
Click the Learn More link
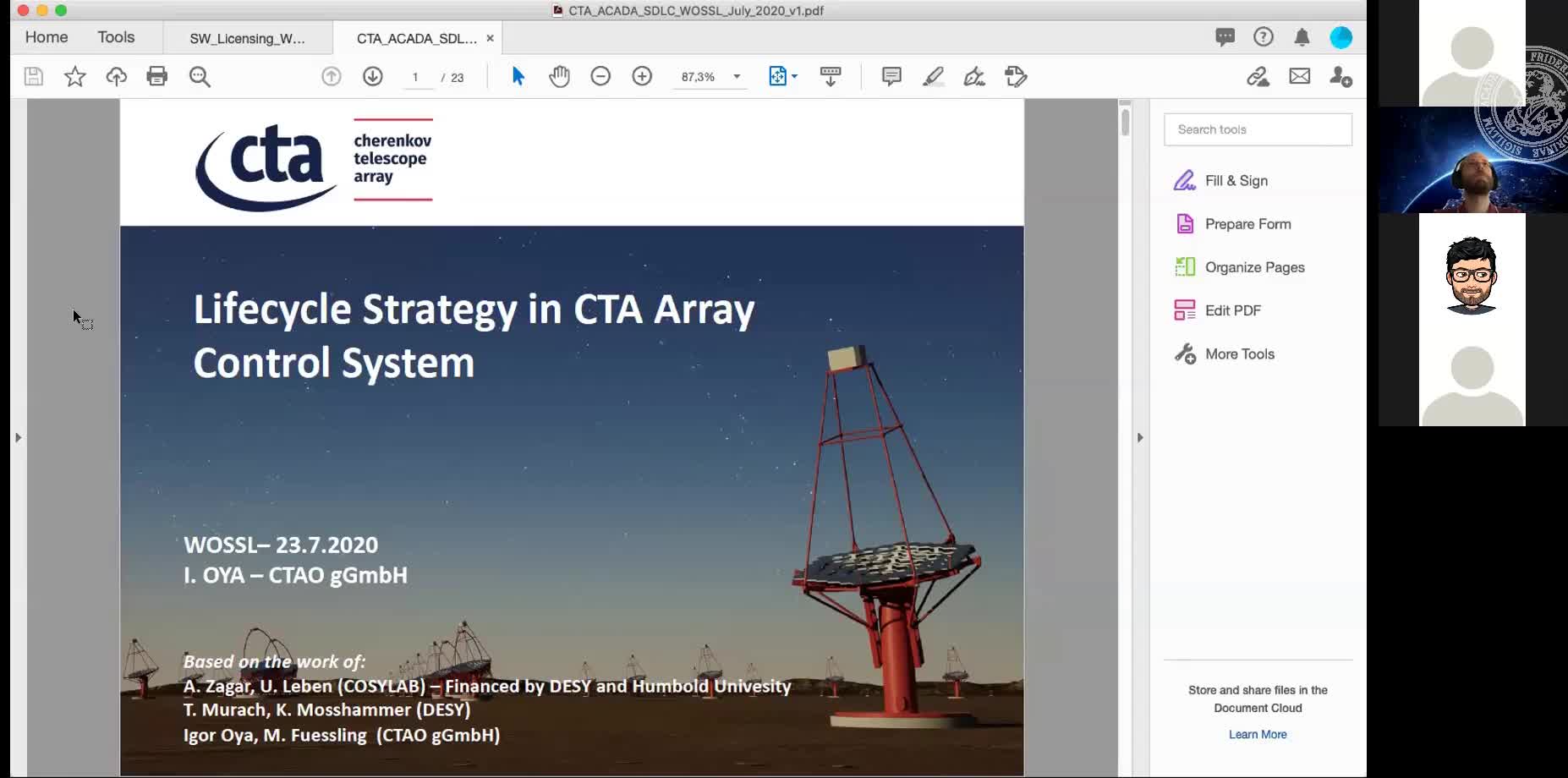pos(1258,734)
